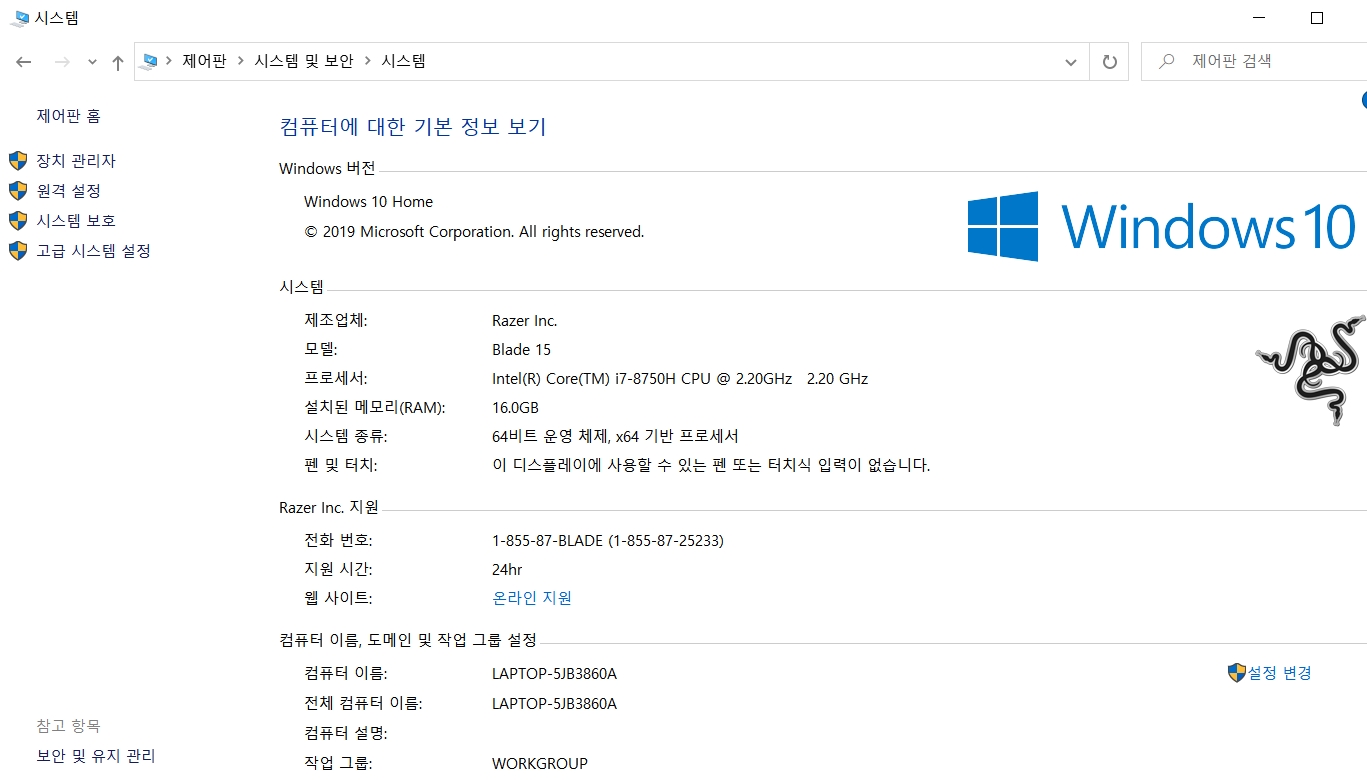This screenshot has height=780, width=1367.
Task: Click the 2019 Microsoft Corporation copyright text
Action: (x=474, y=232)
